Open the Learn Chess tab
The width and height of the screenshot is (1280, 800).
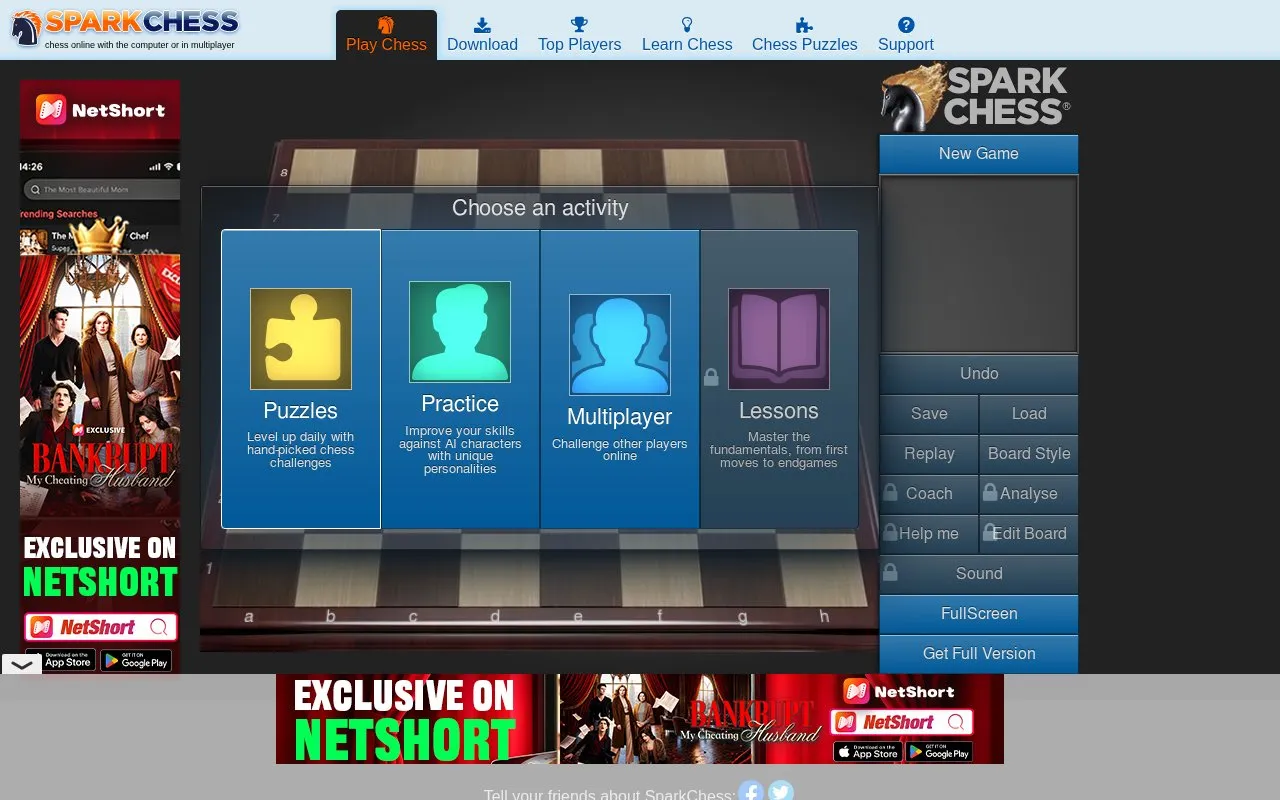(x=687, y=35)
